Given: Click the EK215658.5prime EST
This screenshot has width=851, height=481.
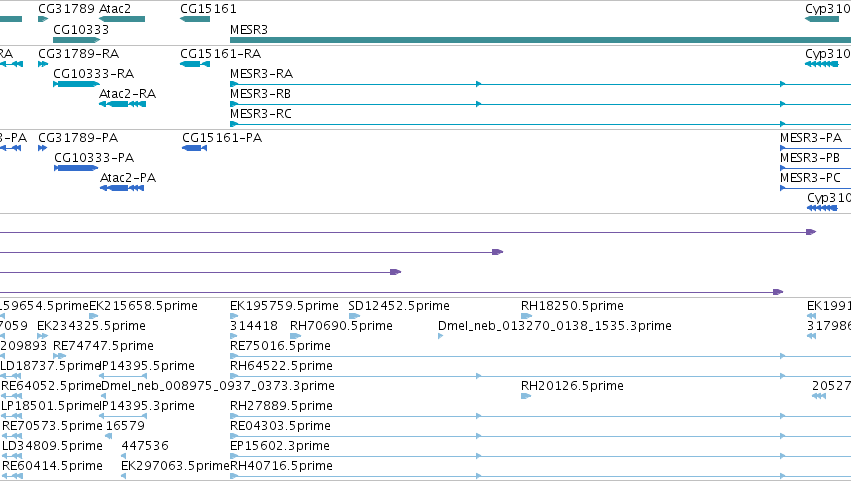Looking at the screenshot, I should point(94,316).
